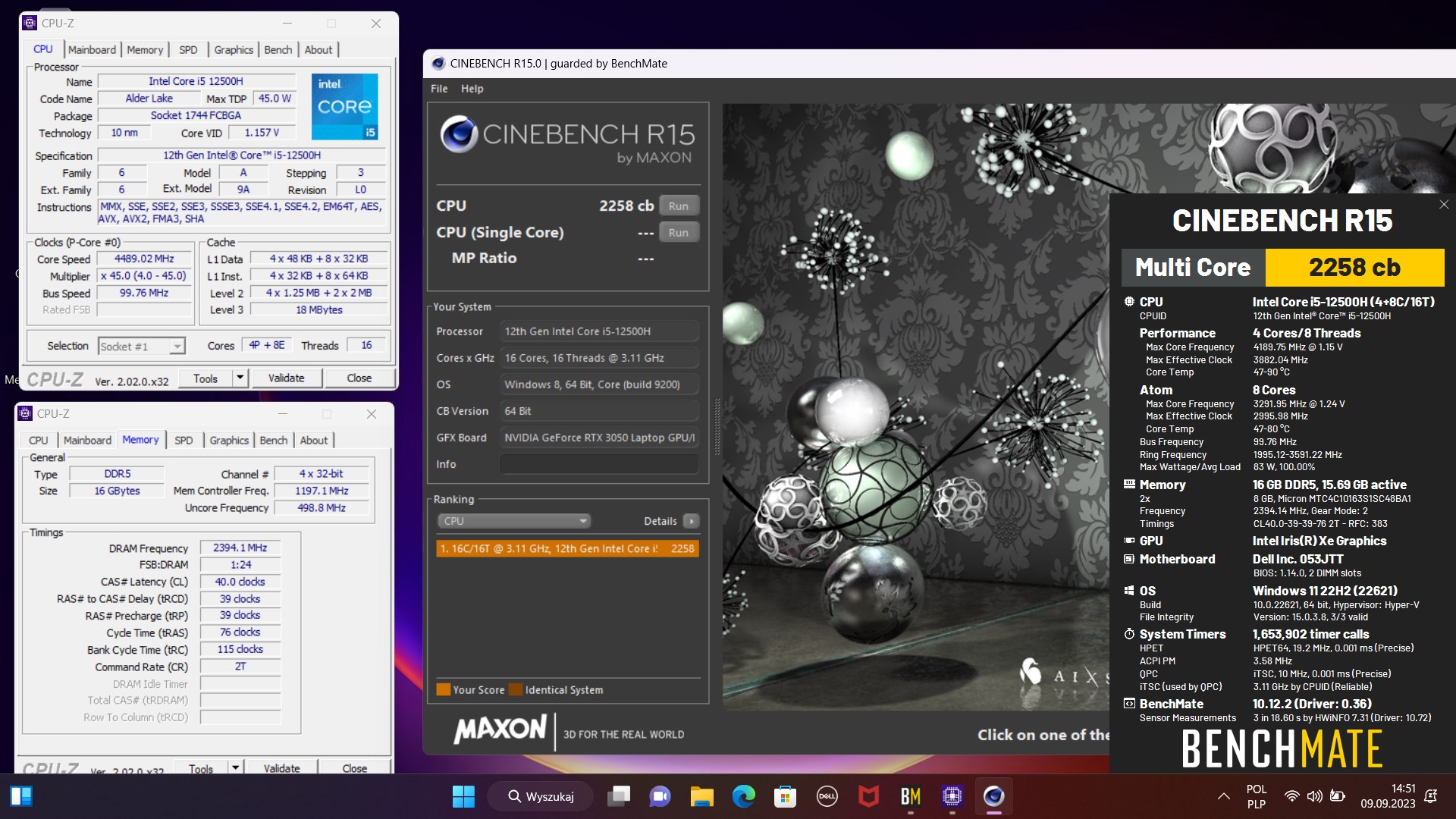Click POL PLP language indicator
Viewport: 1456px width, 819px height.
pyautogui.click(x=1257, y=796)
